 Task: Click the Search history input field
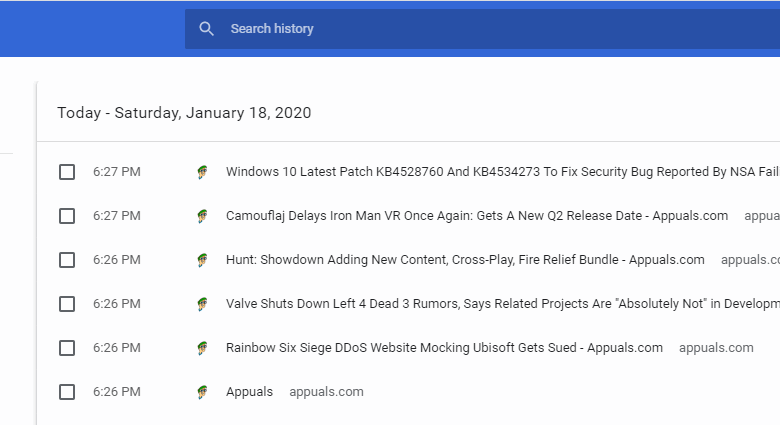(x=480, y=29)
